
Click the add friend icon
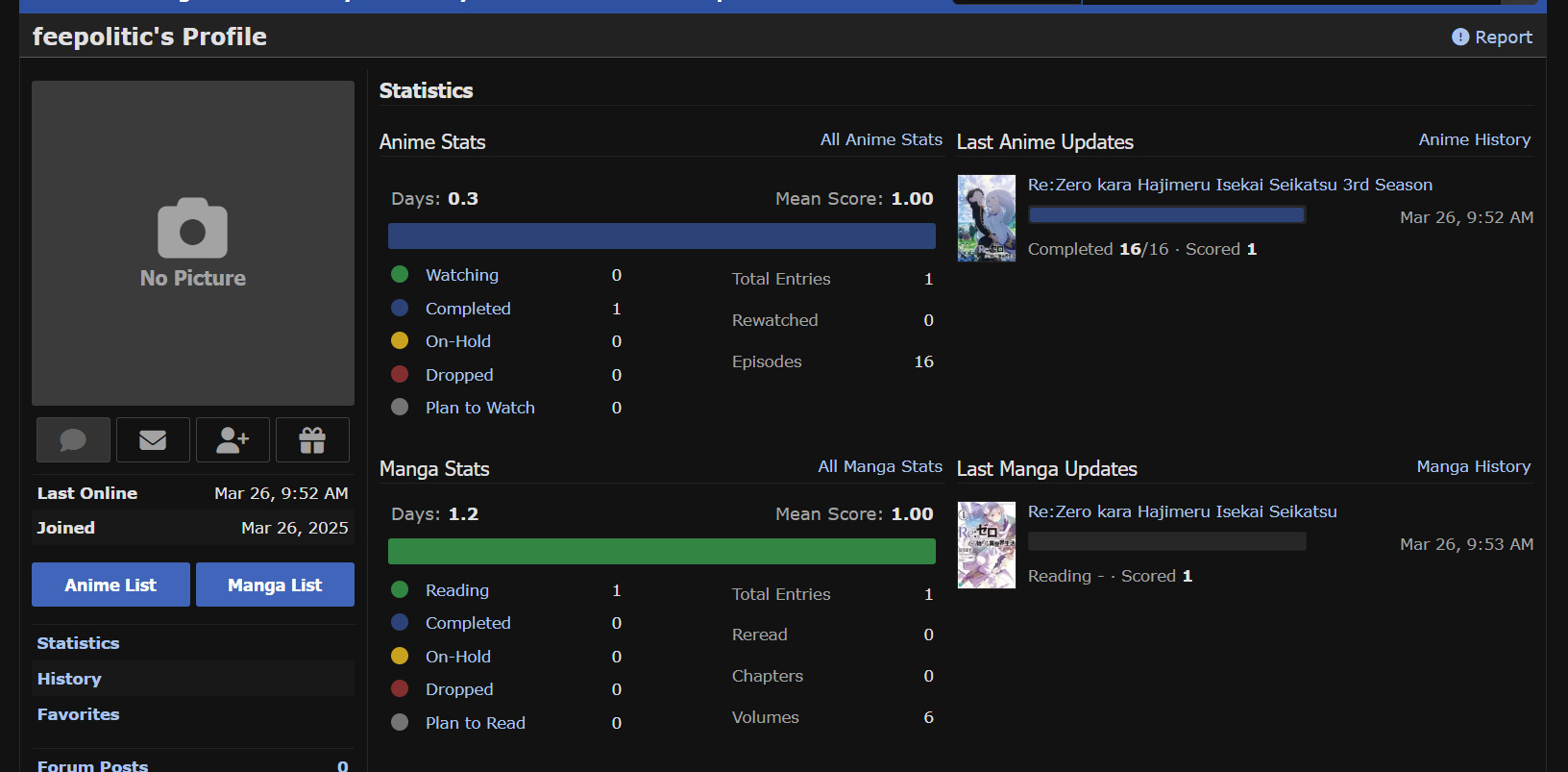tap(233, 440)
